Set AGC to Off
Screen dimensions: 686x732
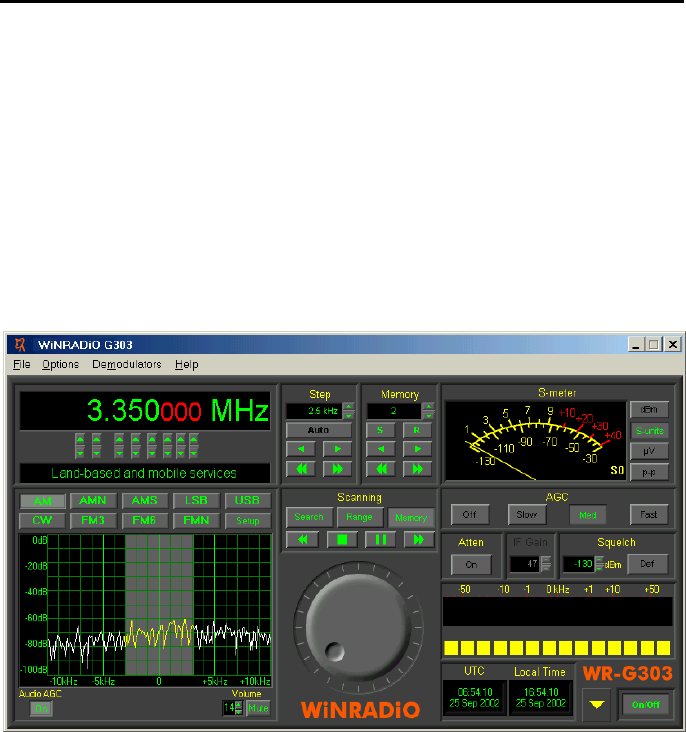pos(470,514)
